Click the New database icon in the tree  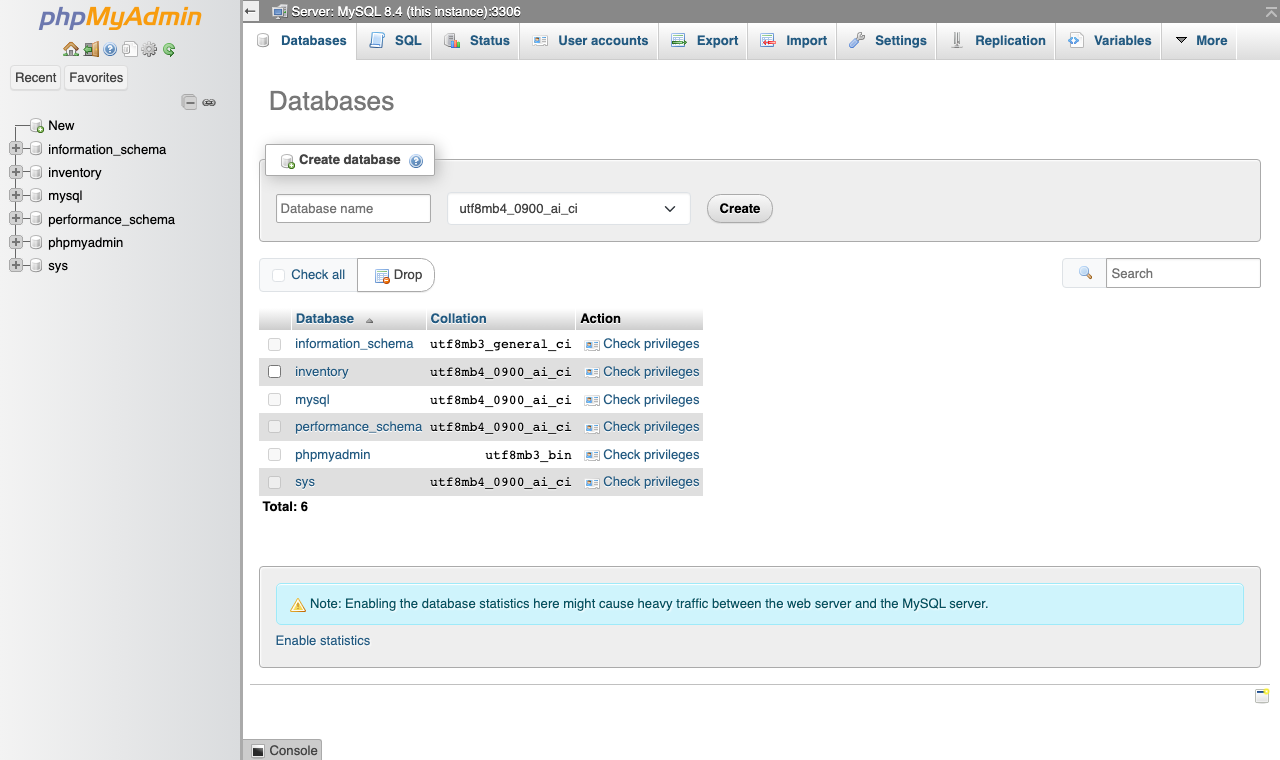coord(37,126)
